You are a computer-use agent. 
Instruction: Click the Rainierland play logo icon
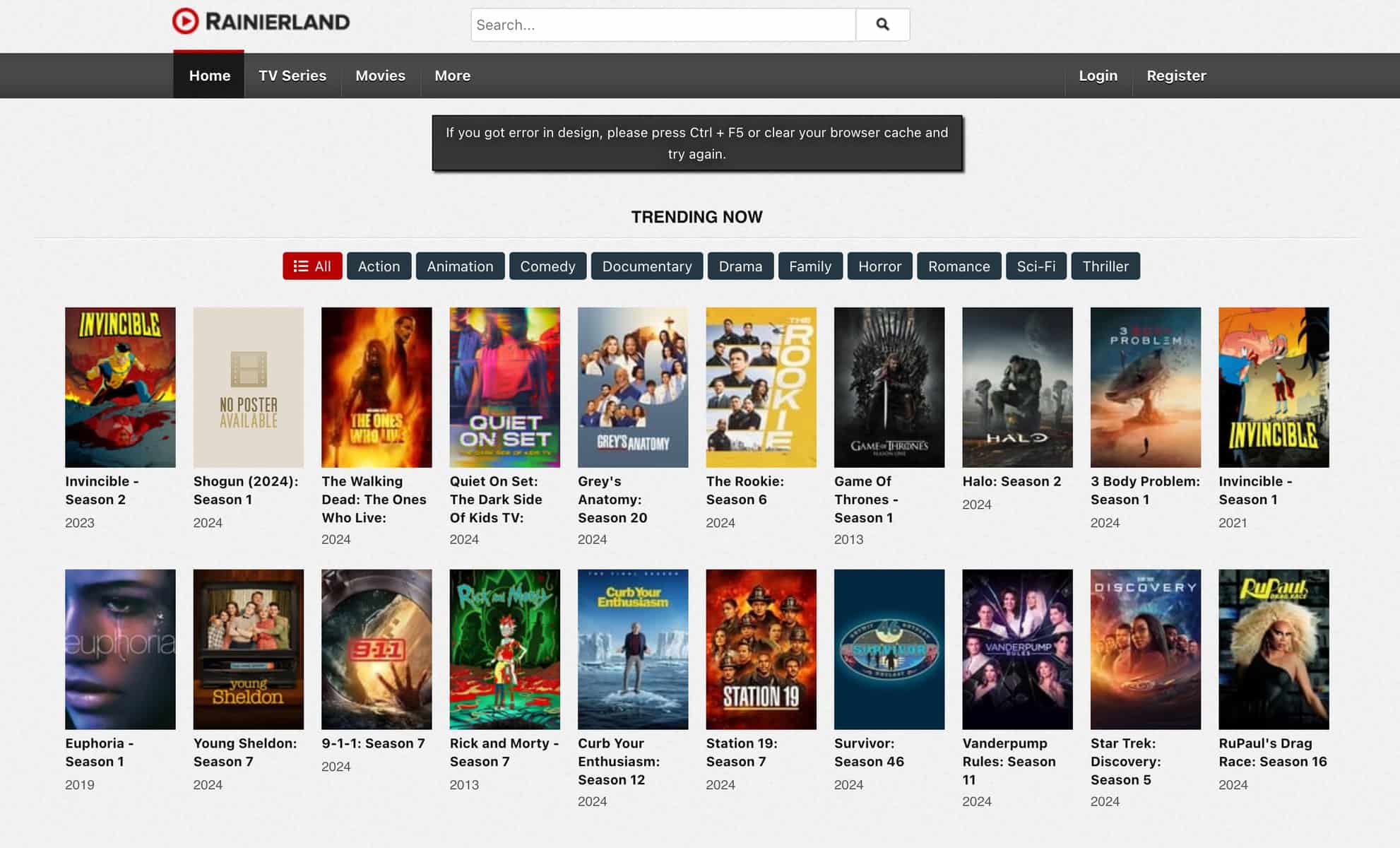pyautogui.click(x=186, y=21)
